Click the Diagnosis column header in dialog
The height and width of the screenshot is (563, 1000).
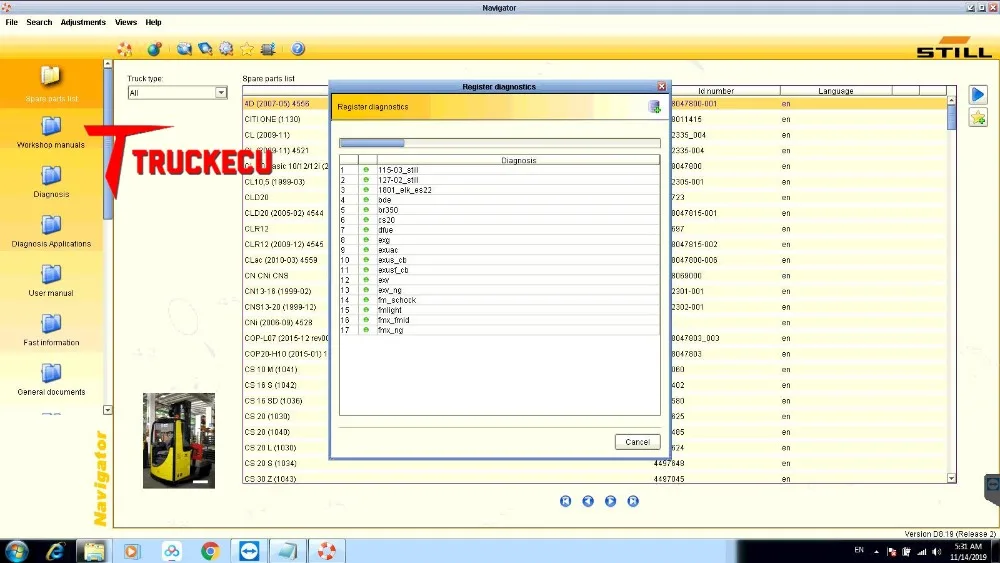518,161
